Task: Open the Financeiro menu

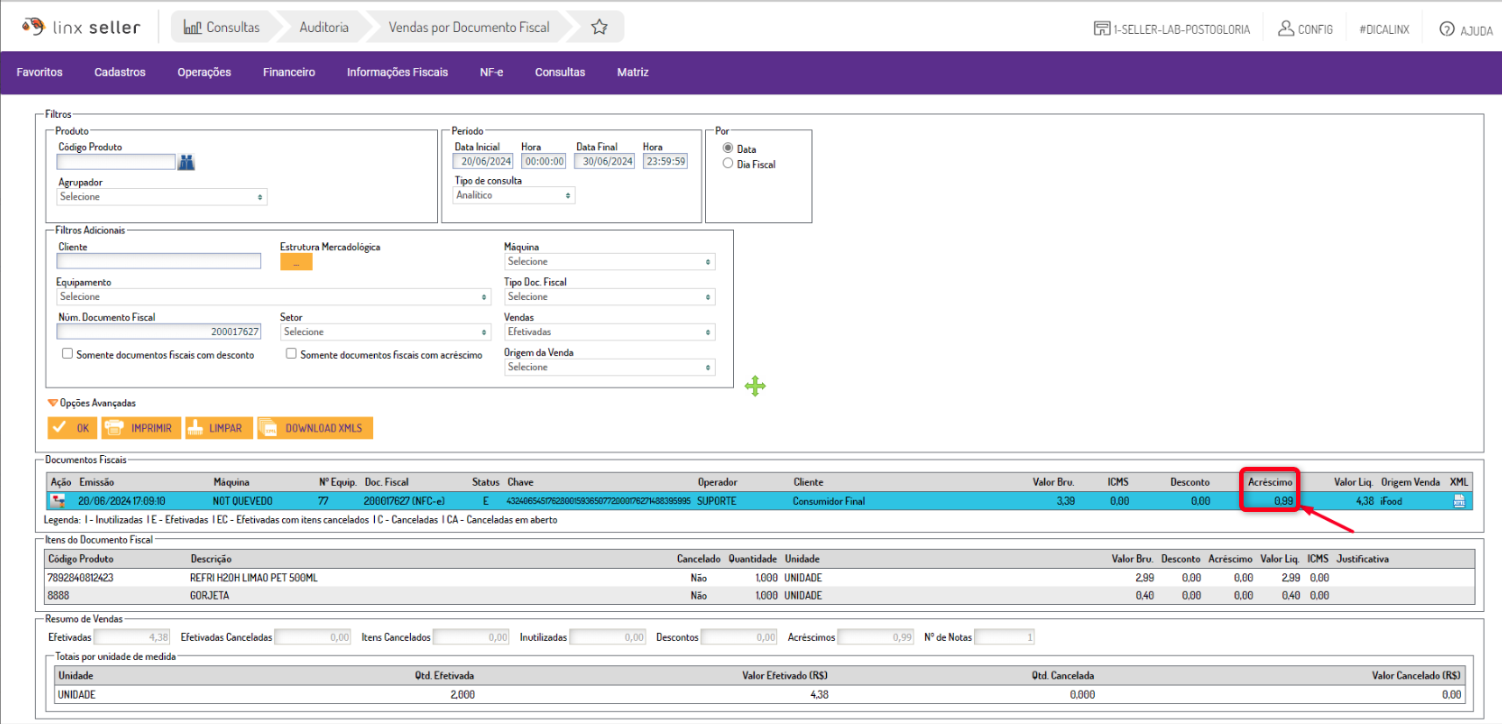Action: [289, 72]
